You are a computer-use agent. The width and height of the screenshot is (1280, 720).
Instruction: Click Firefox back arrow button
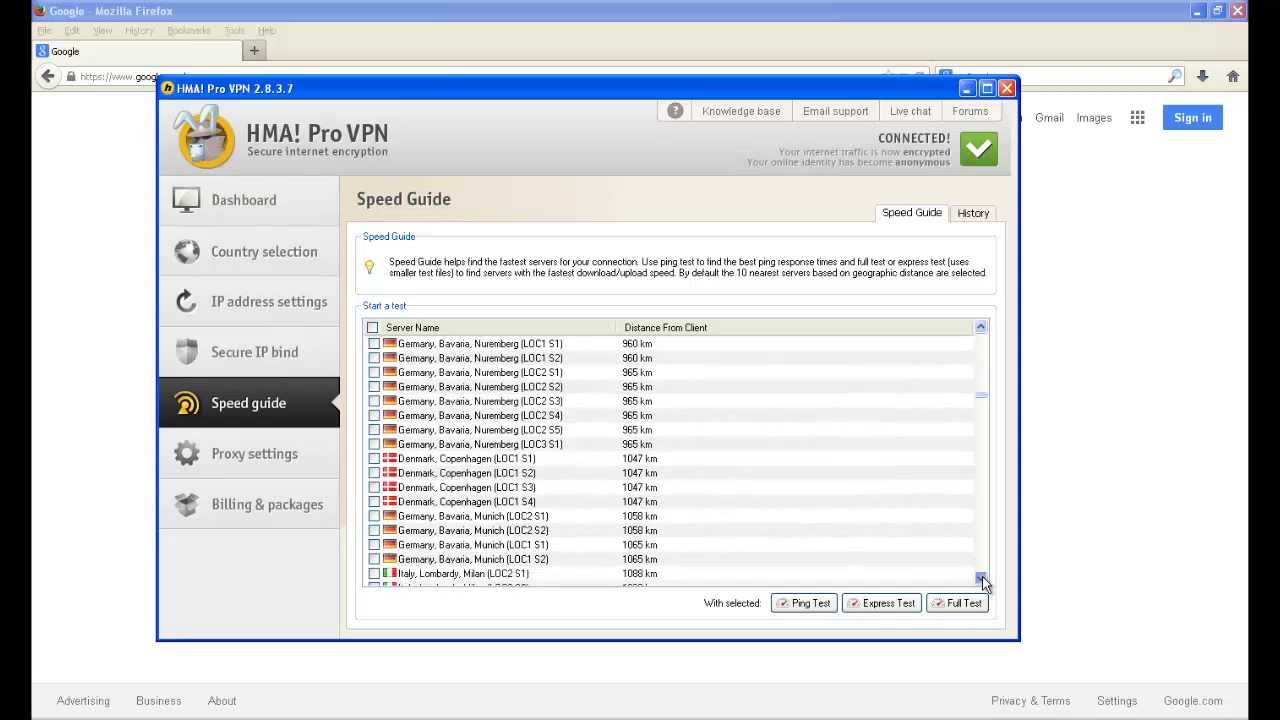point(47,76)
